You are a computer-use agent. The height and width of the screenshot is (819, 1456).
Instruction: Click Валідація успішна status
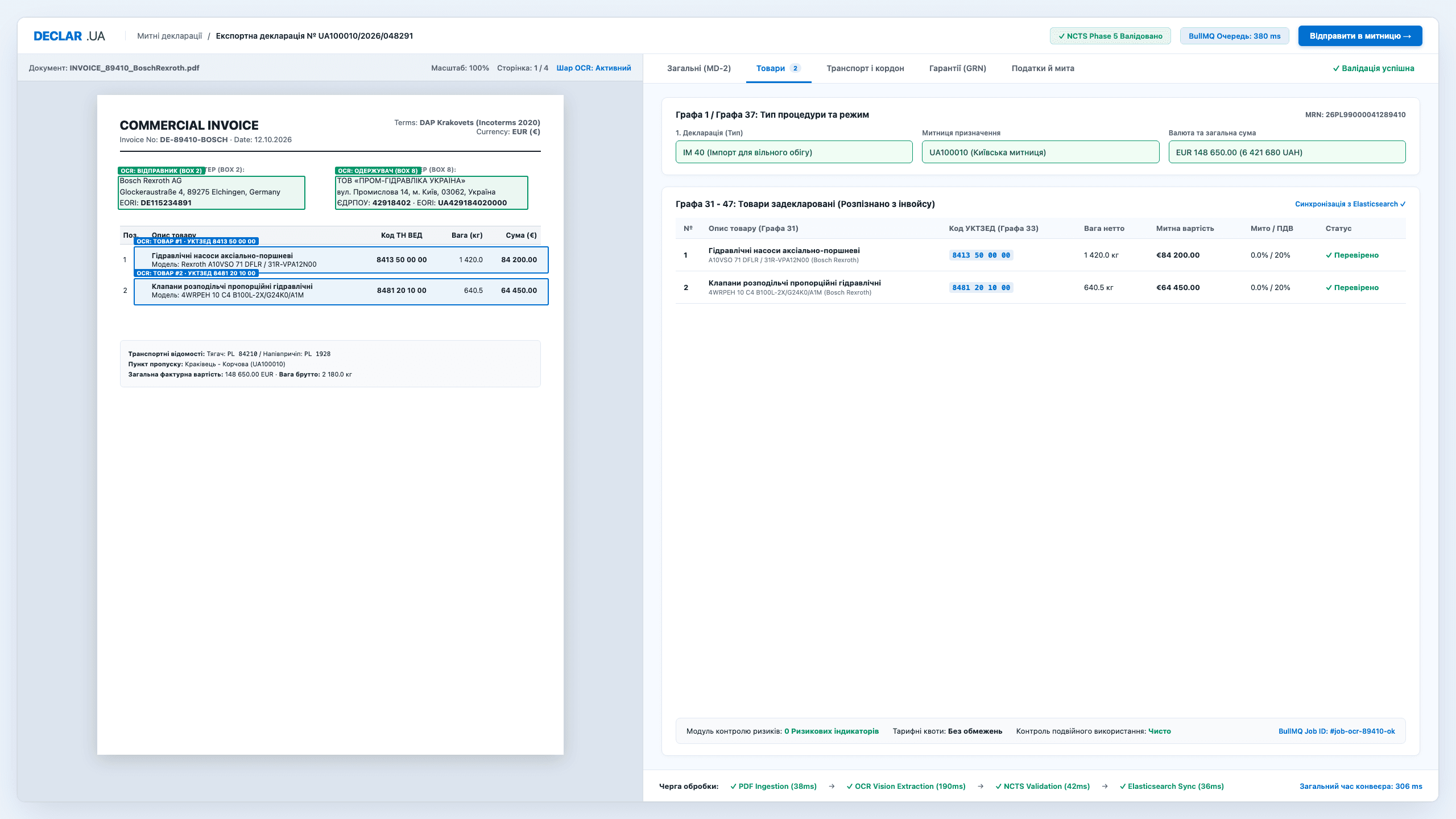1373,68
